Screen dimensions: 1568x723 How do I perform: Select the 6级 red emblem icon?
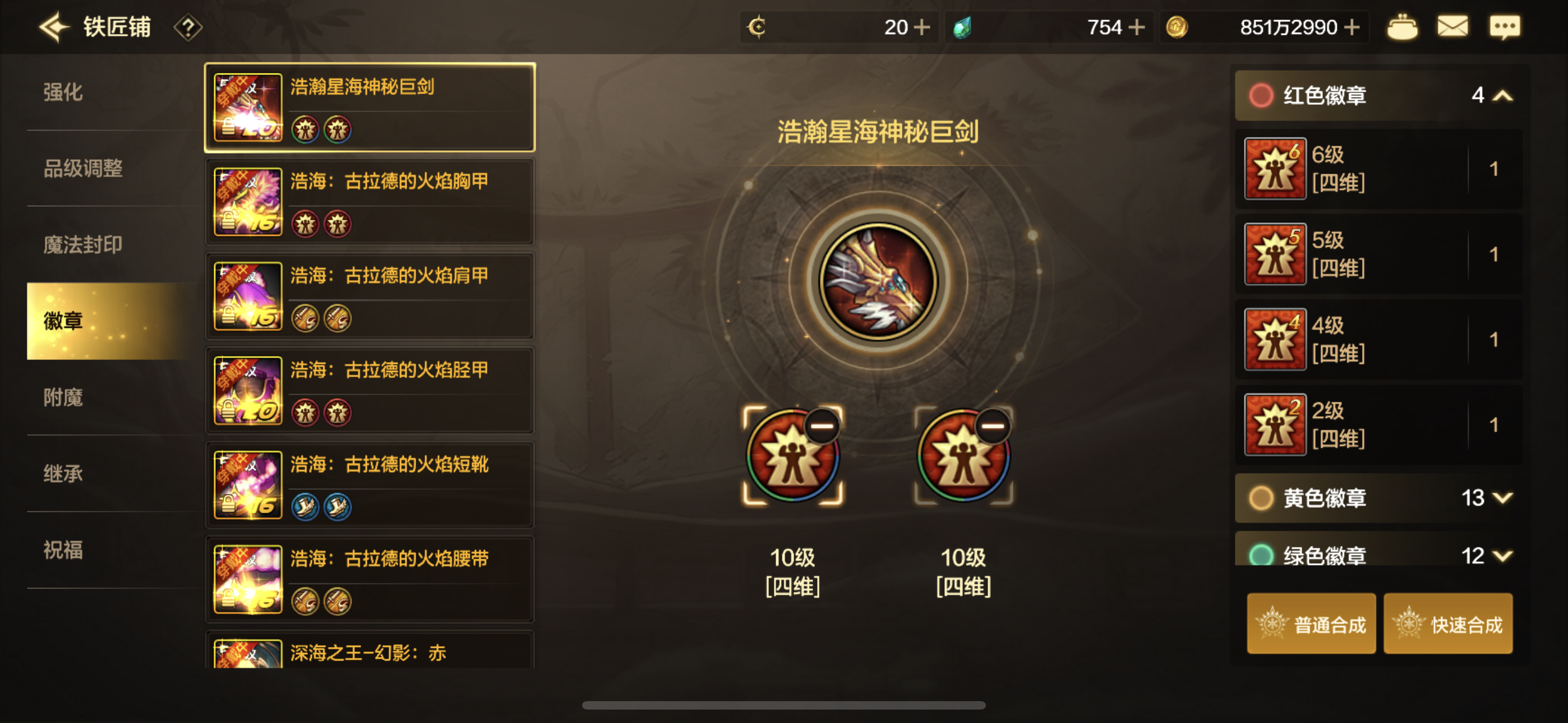tap(1275, 169)
